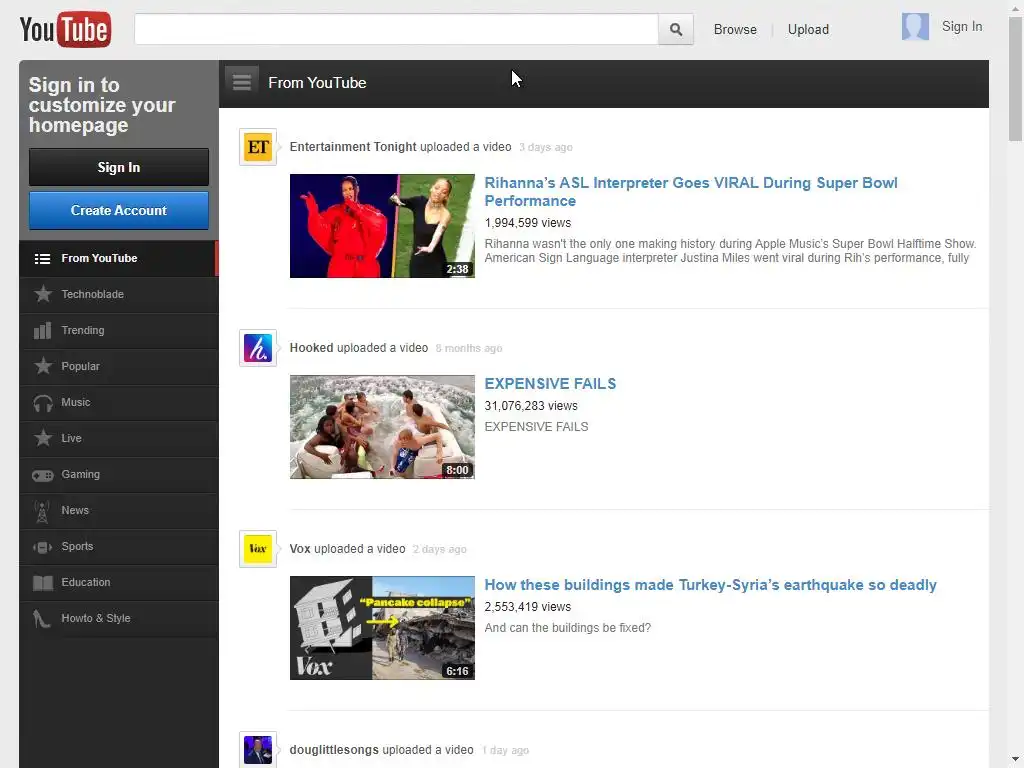Click the Vox yellow channel avatar
The width and height of the screenshot is (1024, 768).
(x=258, y=549)
